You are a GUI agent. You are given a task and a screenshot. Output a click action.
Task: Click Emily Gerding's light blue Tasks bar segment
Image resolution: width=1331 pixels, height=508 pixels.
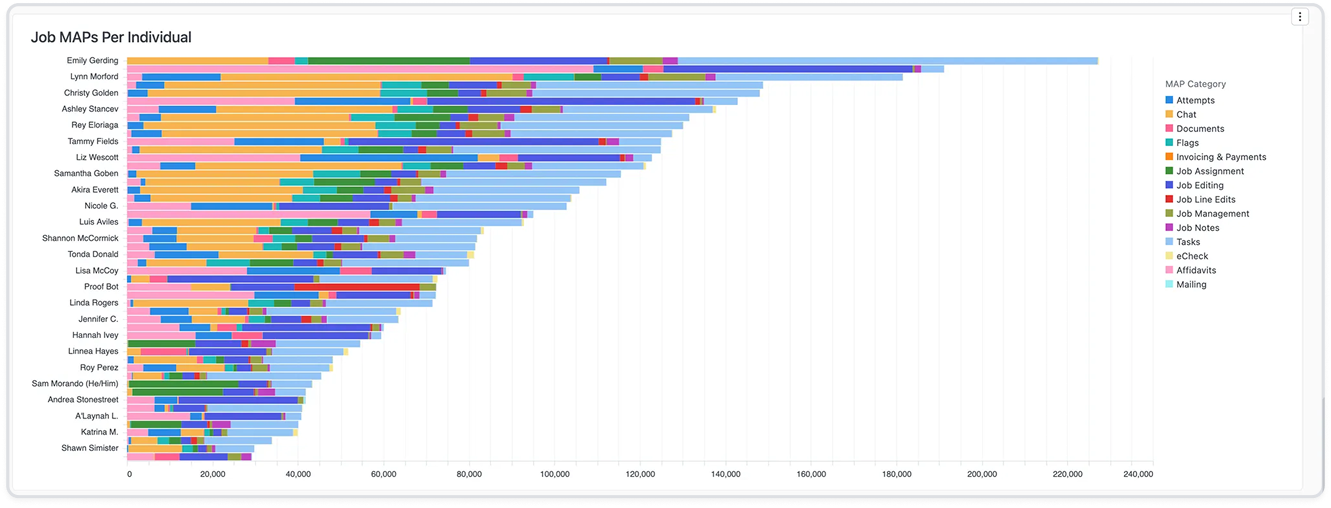point(888,61)
